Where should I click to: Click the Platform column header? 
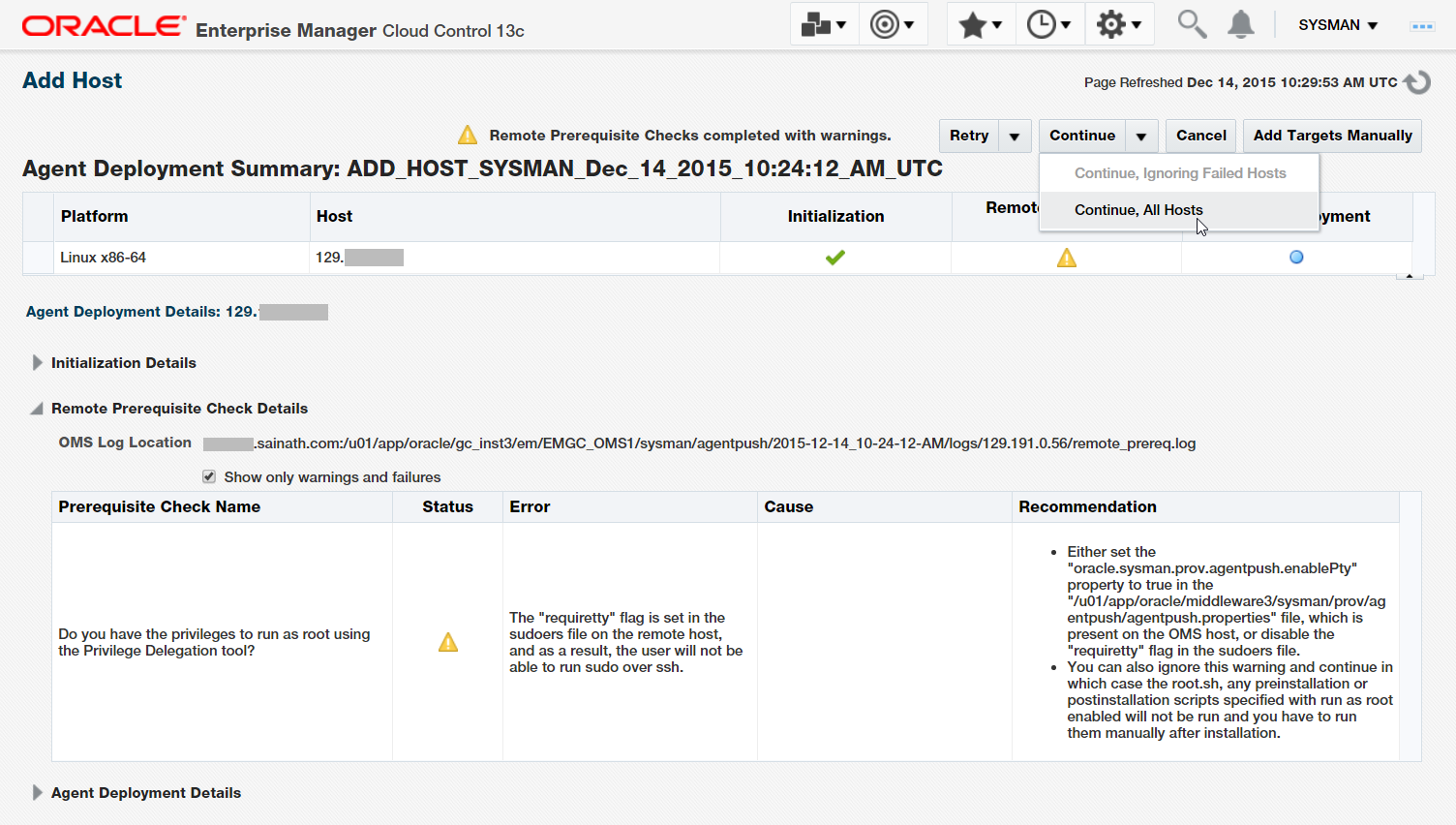click(182, 216)
